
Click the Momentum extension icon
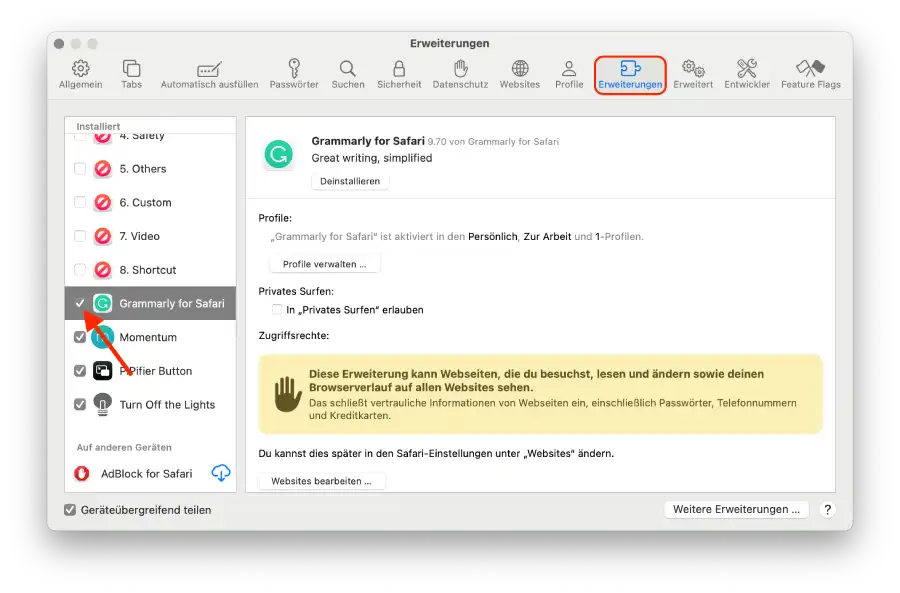pos(103,337)
